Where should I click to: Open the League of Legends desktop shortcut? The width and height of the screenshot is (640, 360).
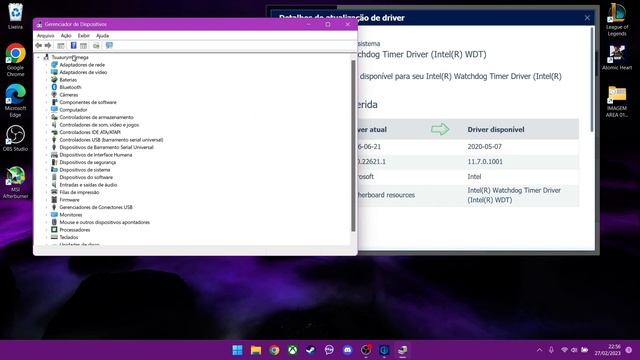click(x=617, y=20)
